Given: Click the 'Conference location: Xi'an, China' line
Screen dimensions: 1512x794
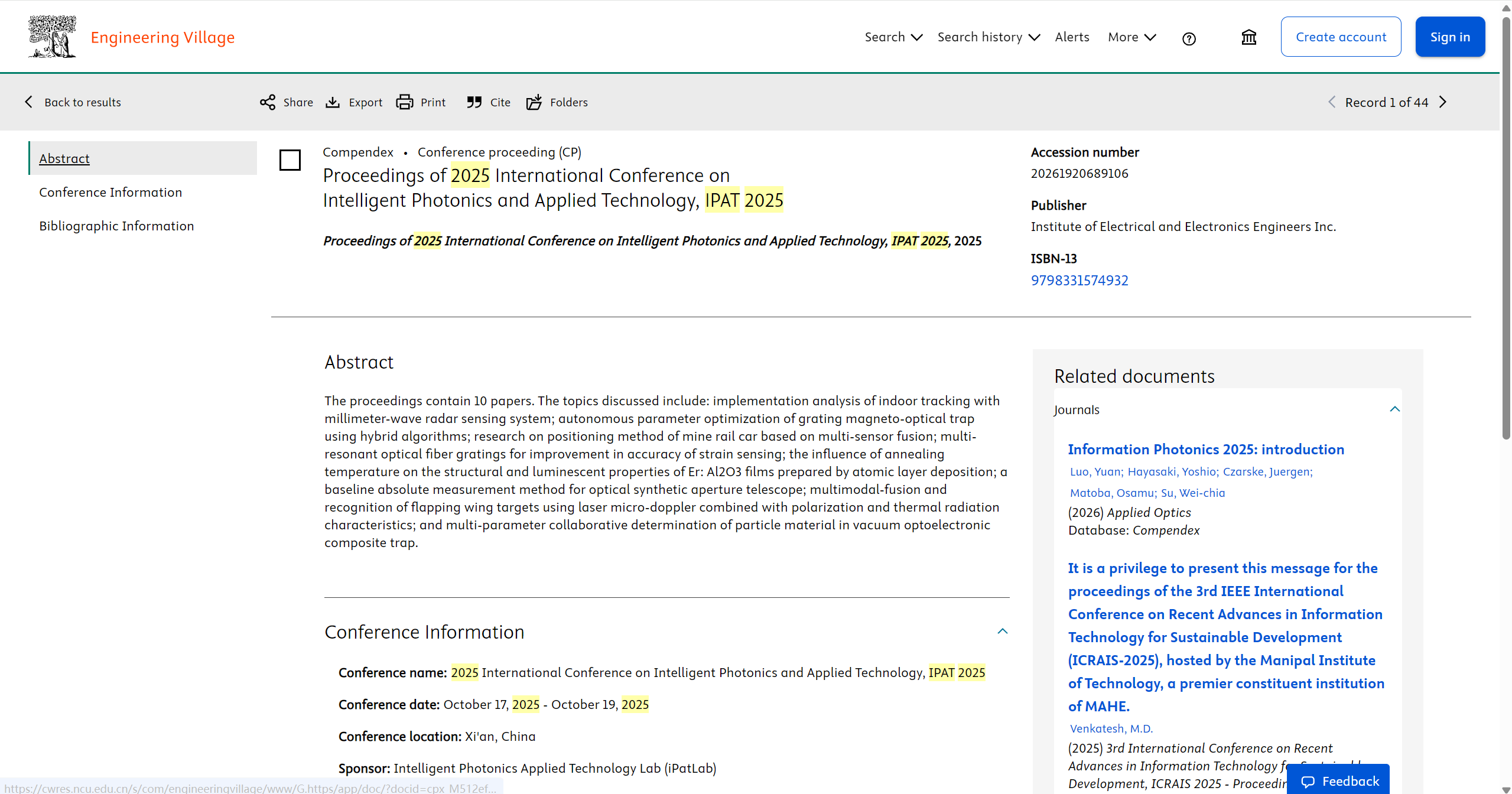Looking at the screenshot, I should (437, 736).
